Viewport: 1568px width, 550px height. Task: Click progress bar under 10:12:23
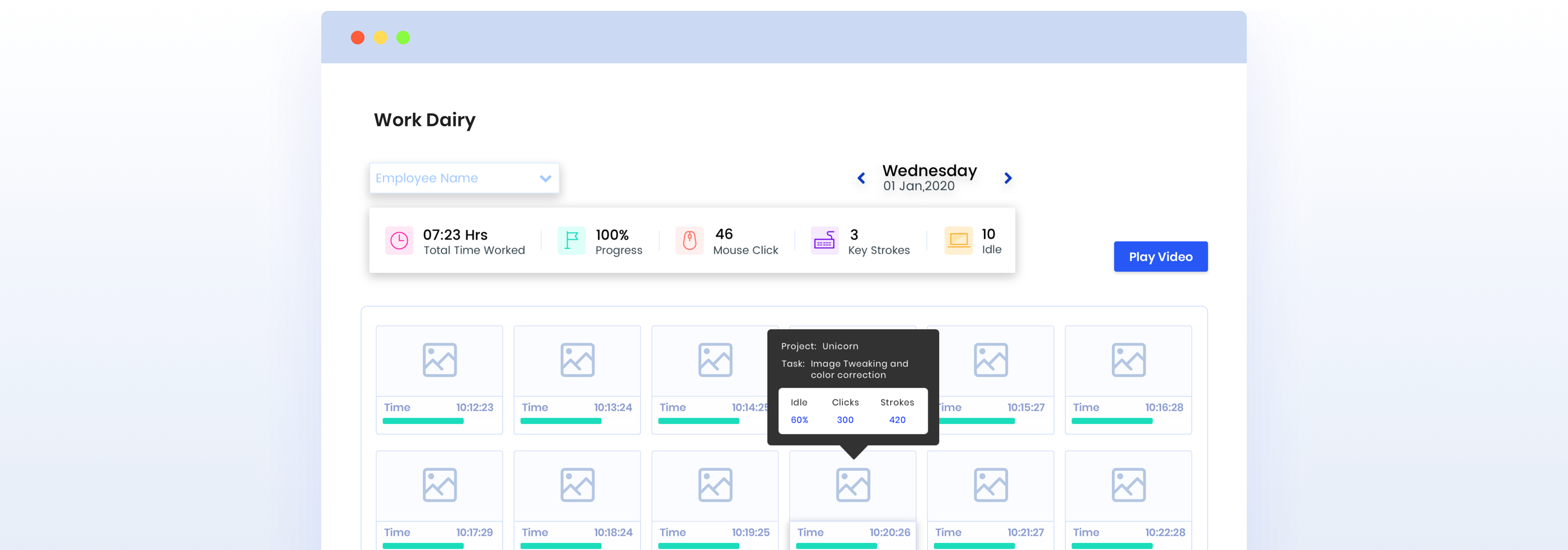[x=423, y=421]
